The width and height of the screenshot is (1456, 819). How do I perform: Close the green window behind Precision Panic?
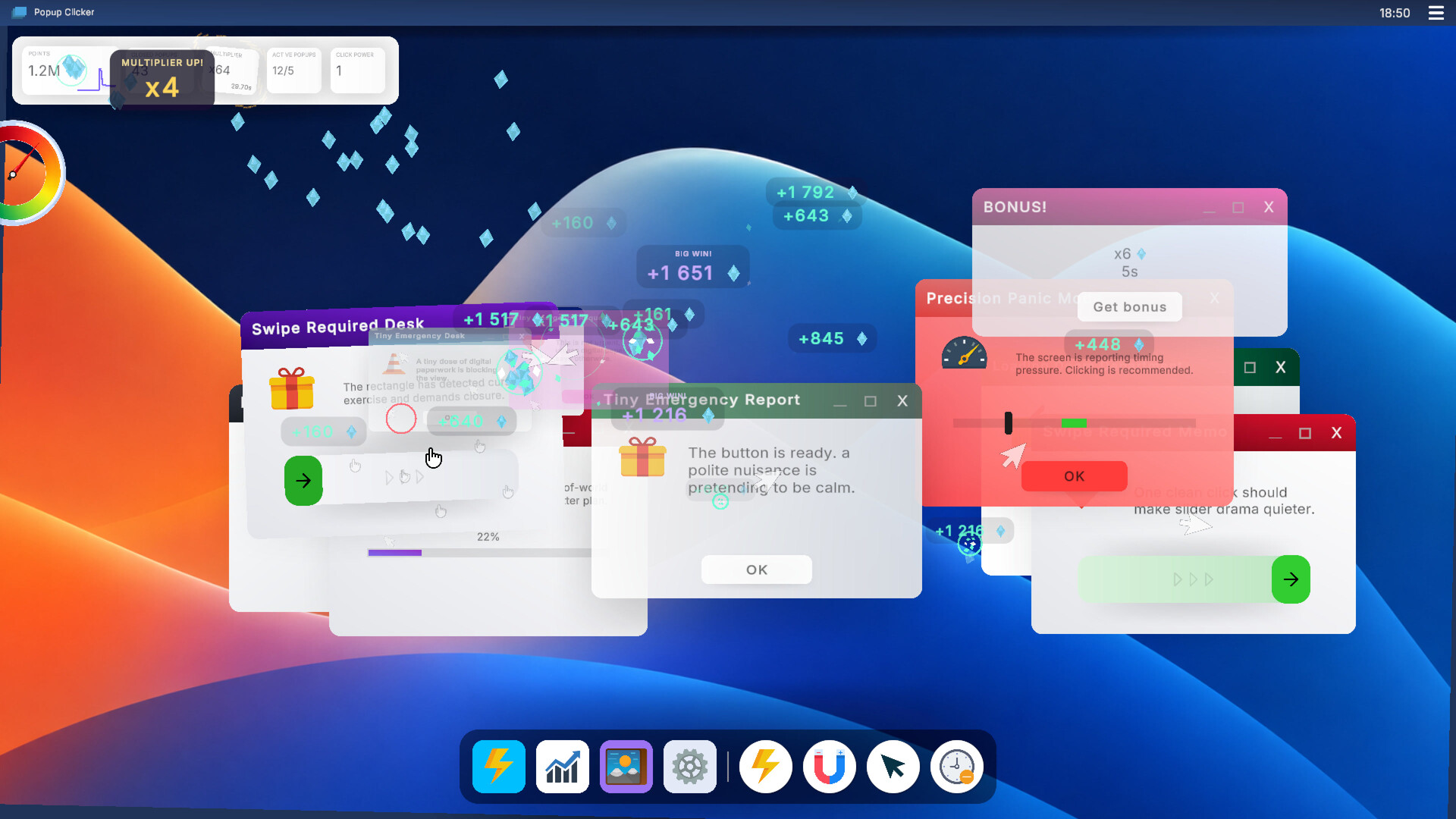(1281, 367)
